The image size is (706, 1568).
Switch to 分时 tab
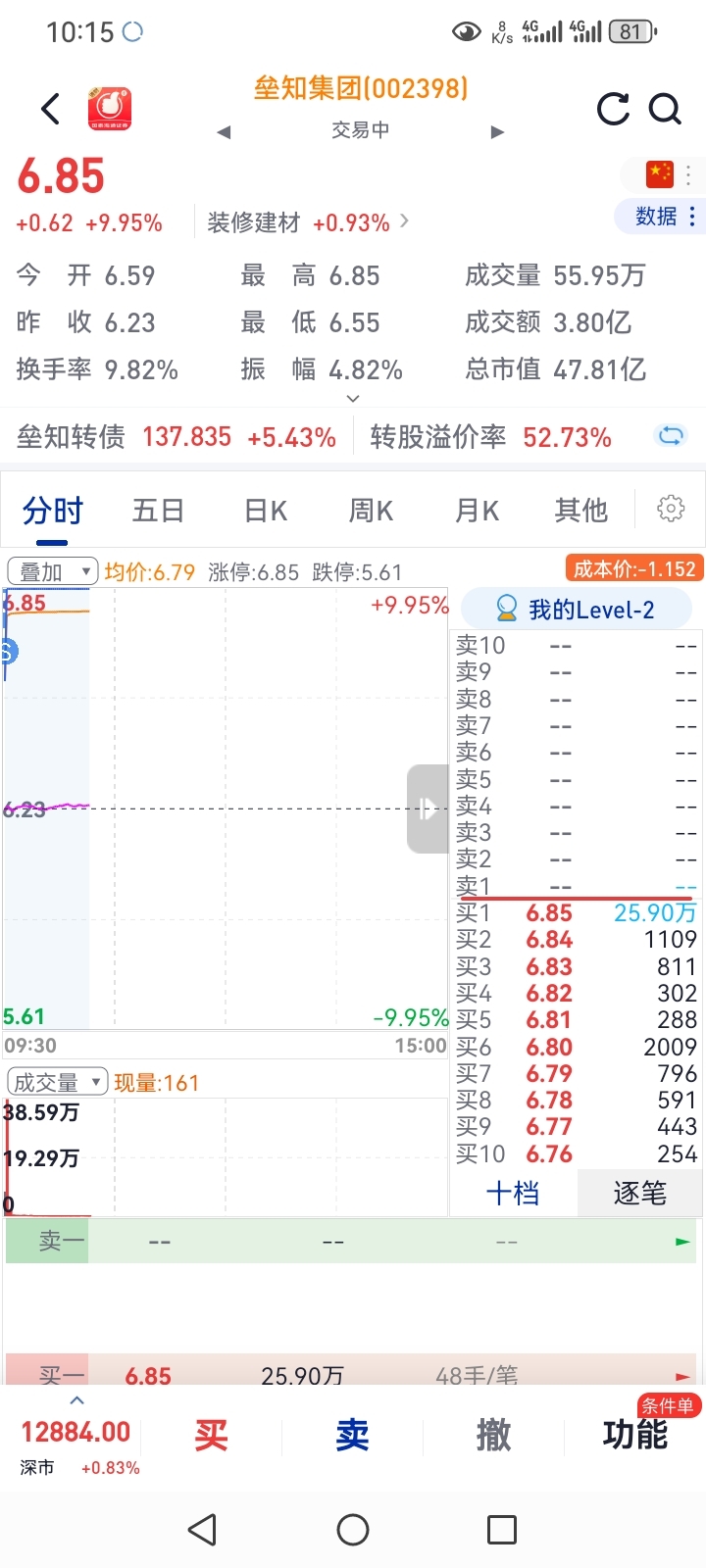pos(53,511)
